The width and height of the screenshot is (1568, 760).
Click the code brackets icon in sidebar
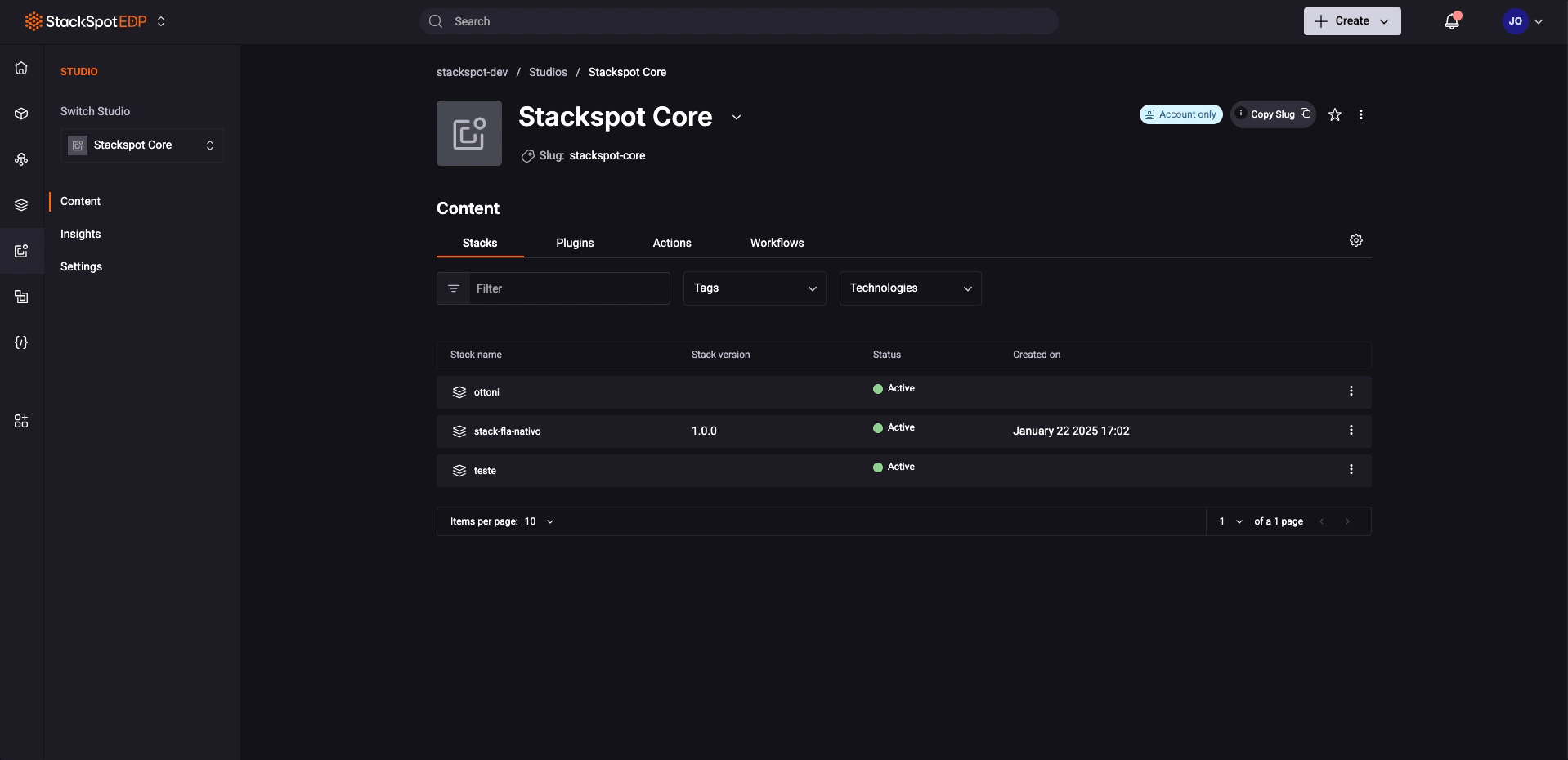21,342
